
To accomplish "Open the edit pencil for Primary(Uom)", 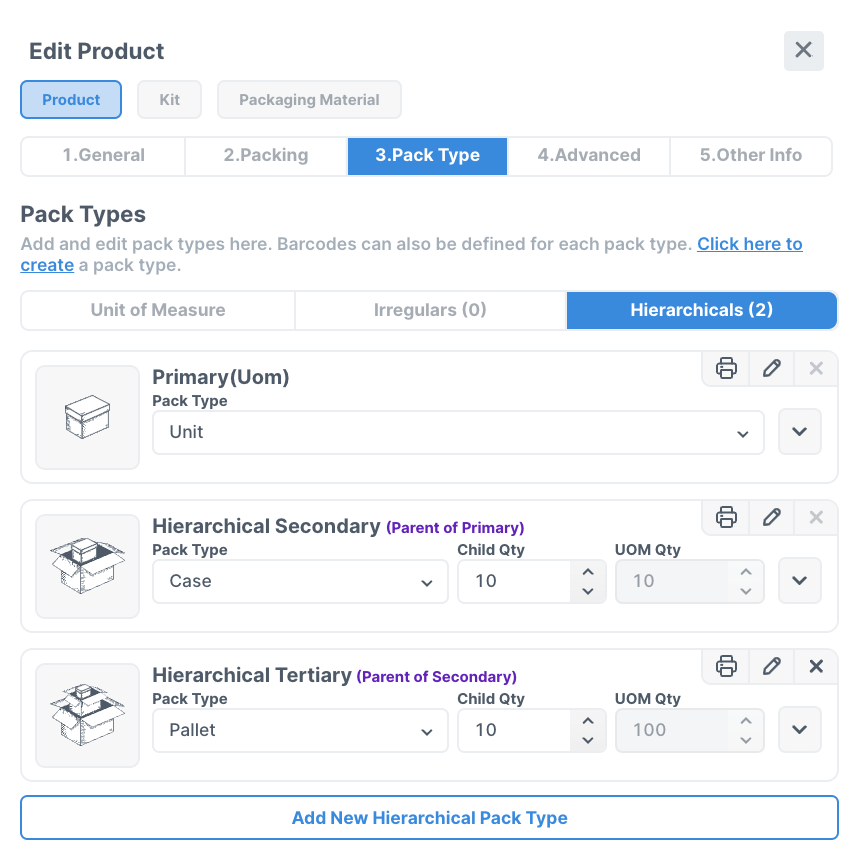I will coord(770,368).
